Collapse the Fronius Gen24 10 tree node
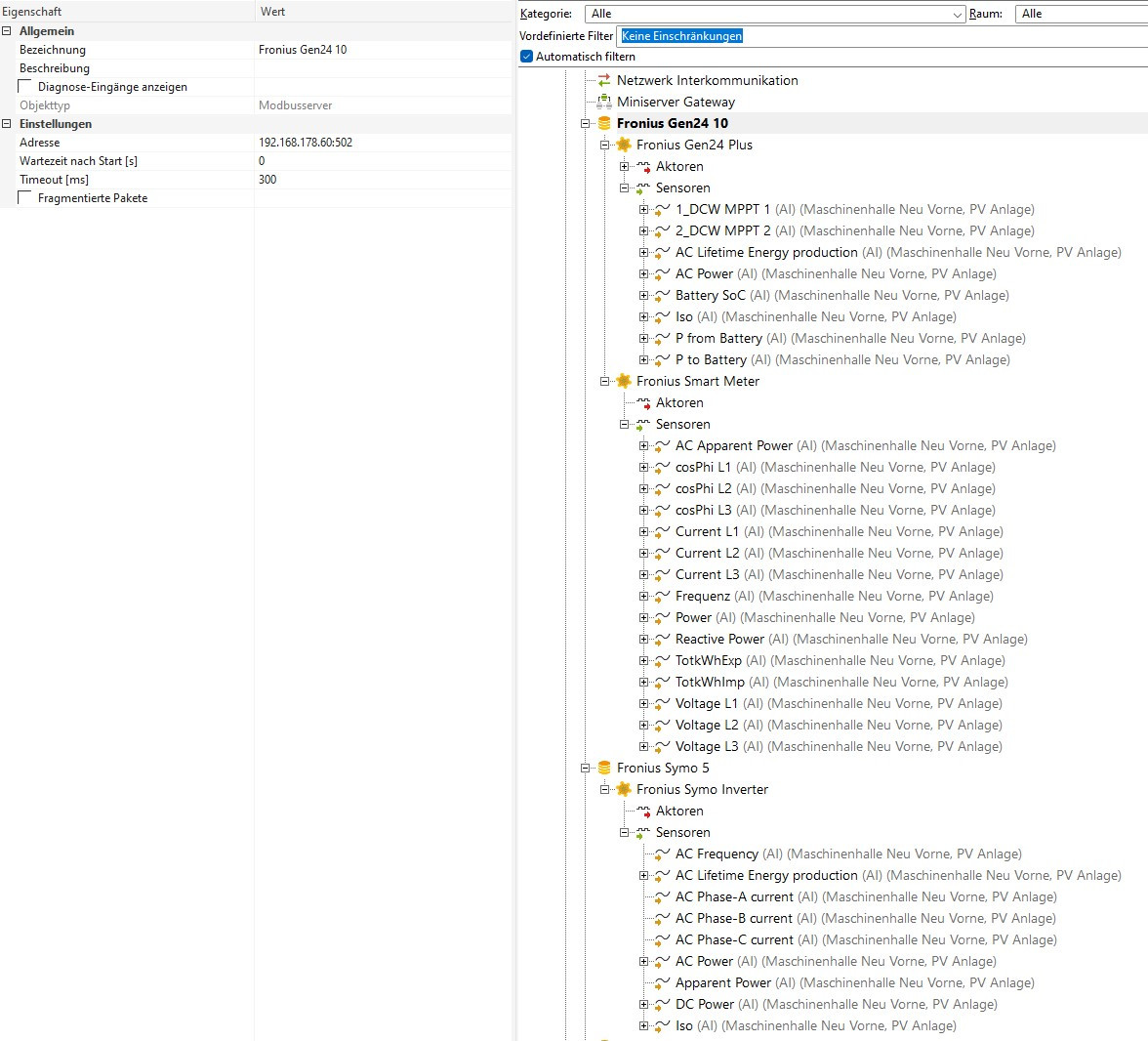Viewport: 1148px width, 1041px height. [585, 123]
